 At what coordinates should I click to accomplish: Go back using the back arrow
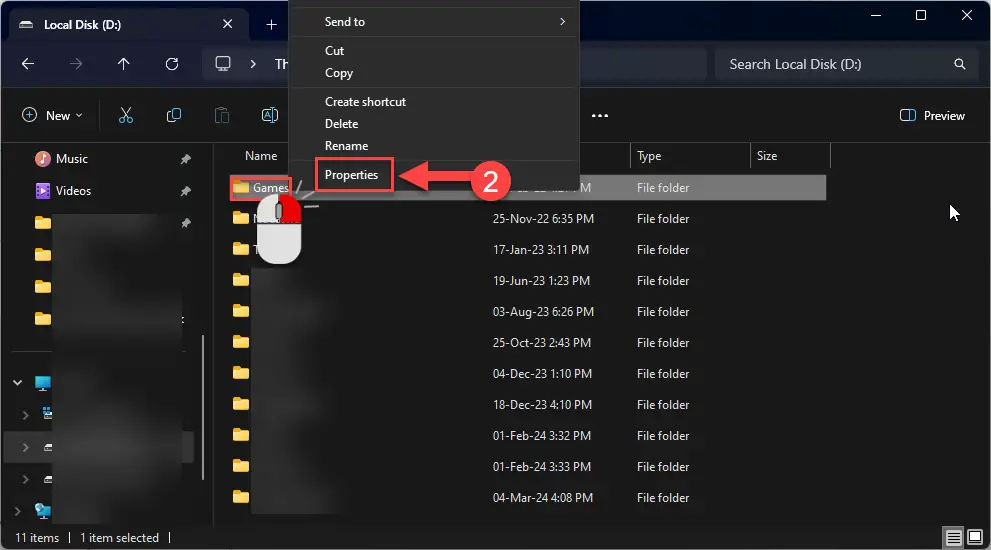(x=28, y=64)
